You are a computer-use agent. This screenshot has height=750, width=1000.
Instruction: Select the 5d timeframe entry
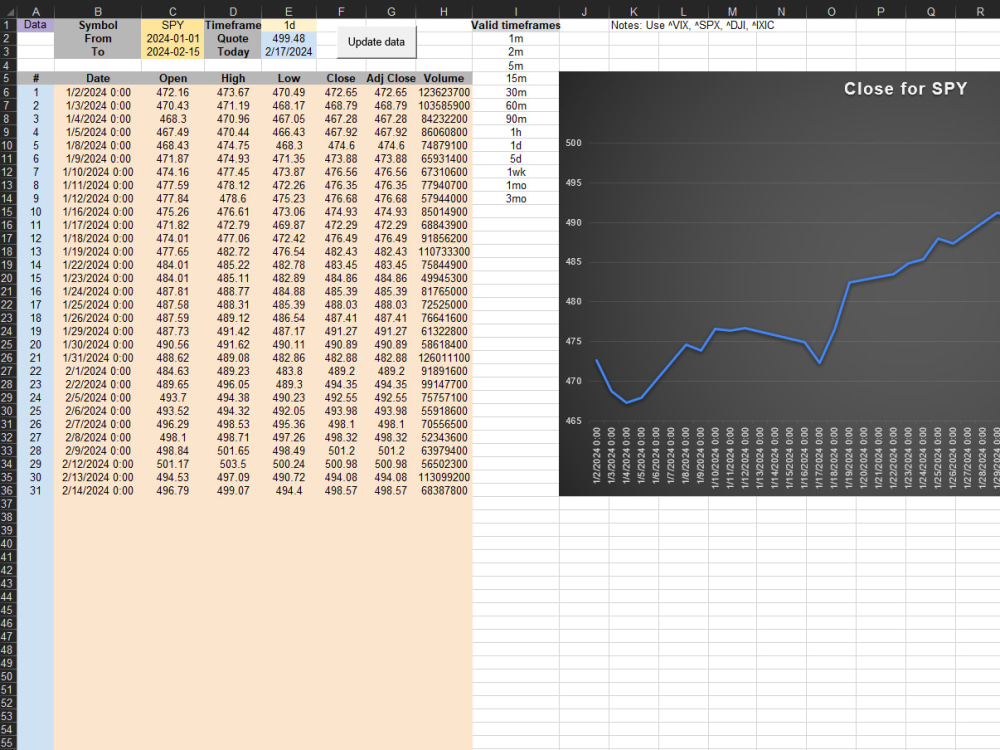515,159
